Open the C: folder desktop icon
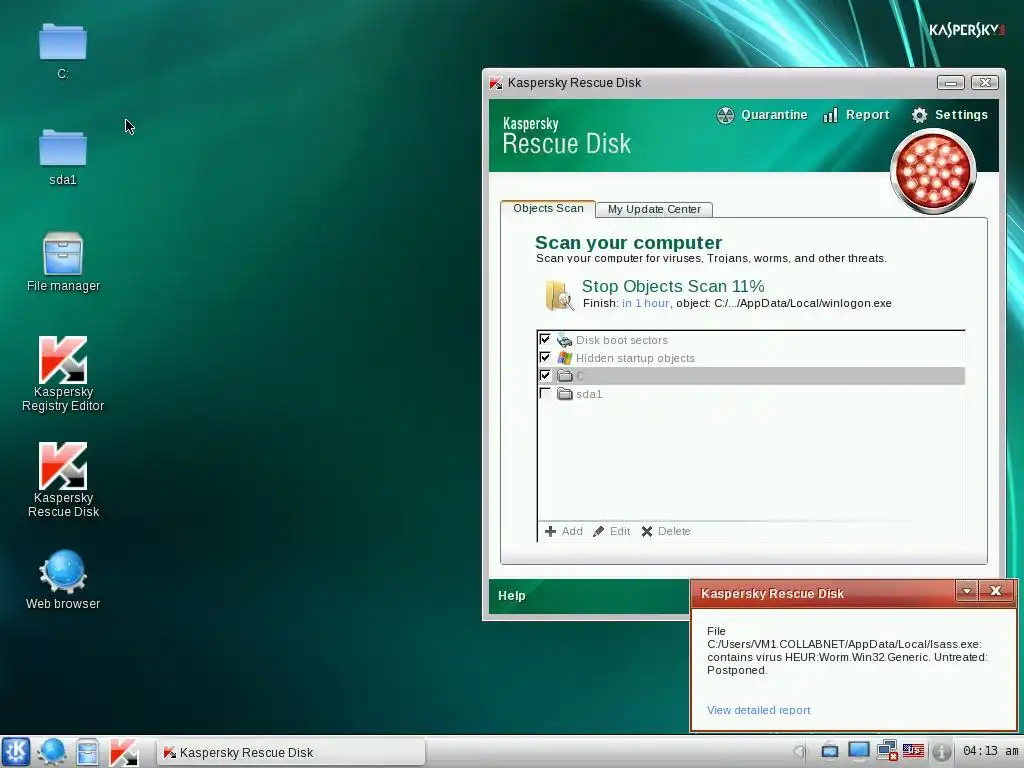This screenshot has height=768, width=1024. [x=63, y=51]
